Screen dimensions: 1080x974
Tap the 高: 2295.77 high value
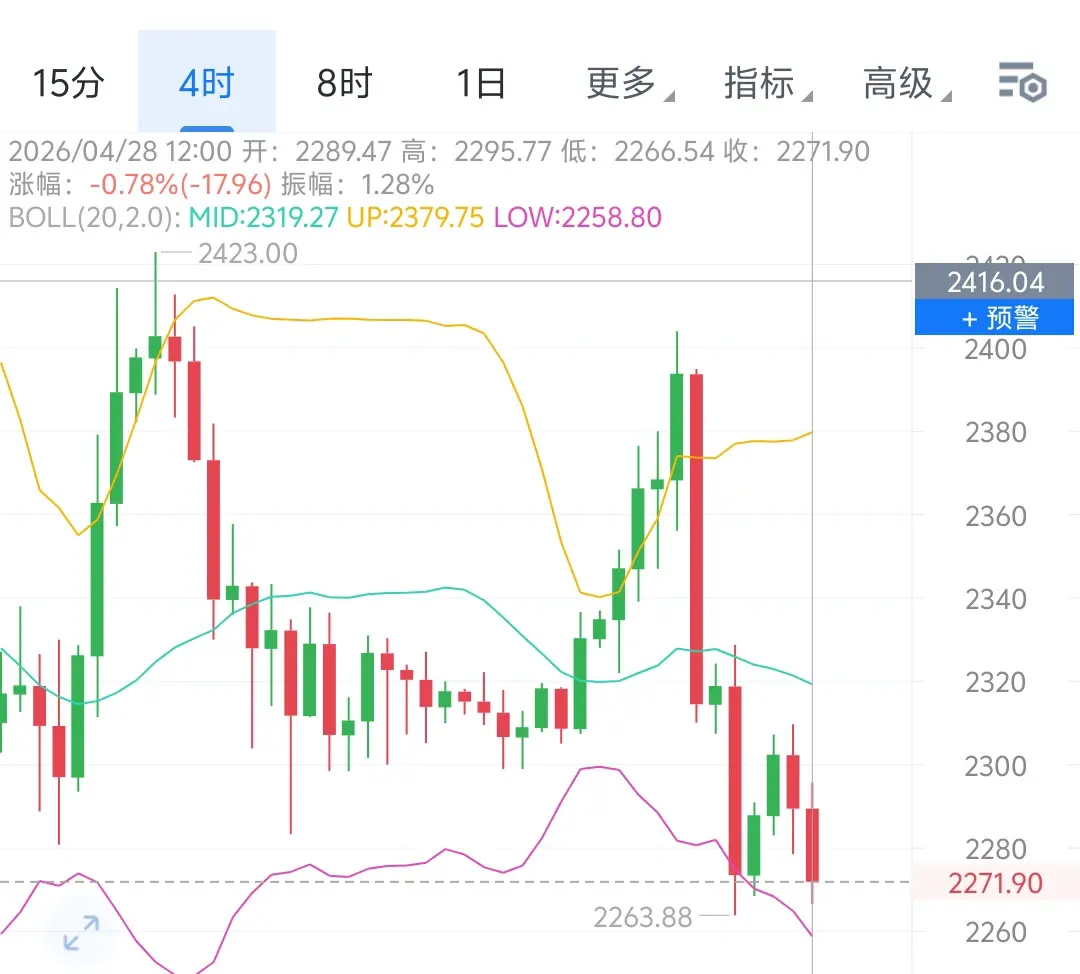point(476,152)
